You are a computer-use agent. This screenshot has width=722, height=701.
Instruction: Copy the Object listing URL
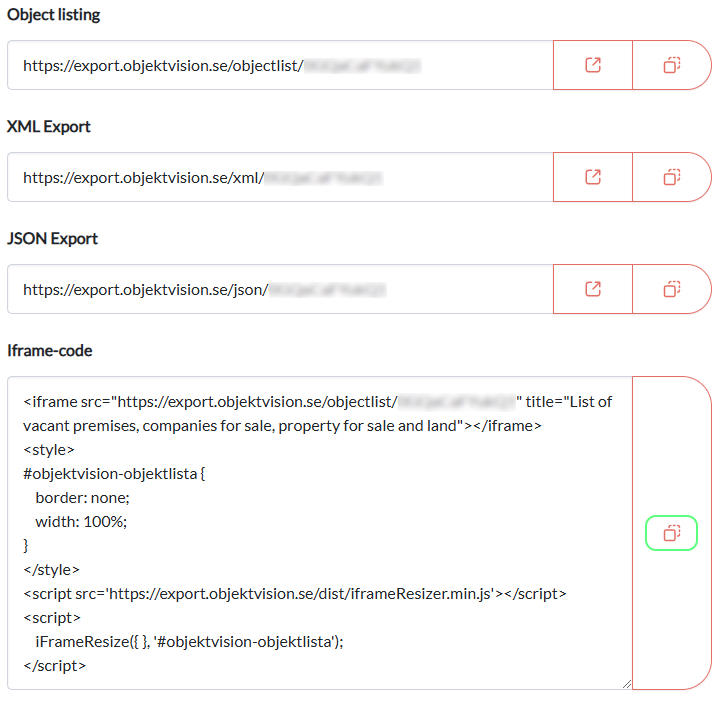click(x=672, y=65)
